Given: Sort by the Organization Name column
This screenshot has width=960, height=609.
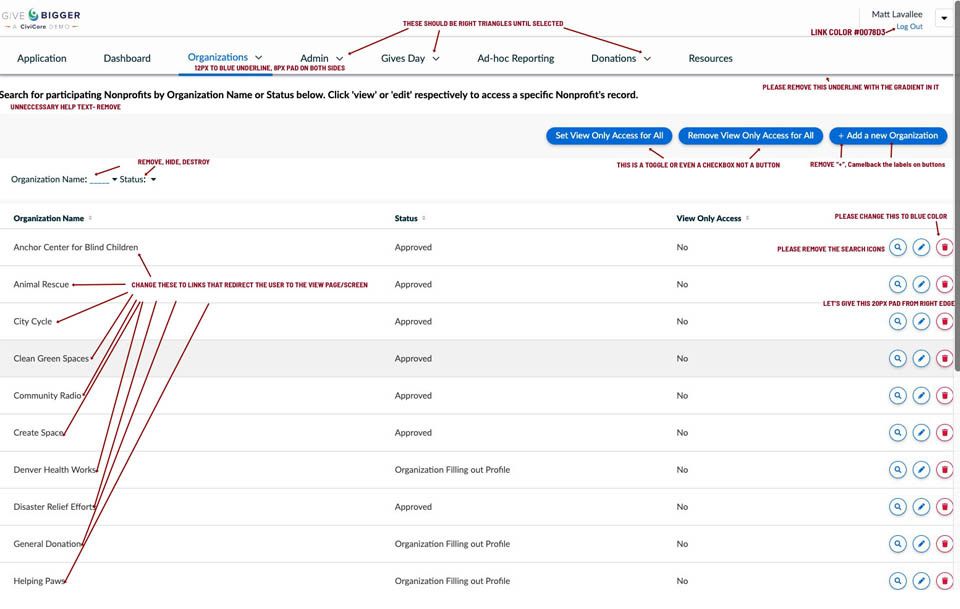Looking at the screenshot, I should click(x=91, y=218).
